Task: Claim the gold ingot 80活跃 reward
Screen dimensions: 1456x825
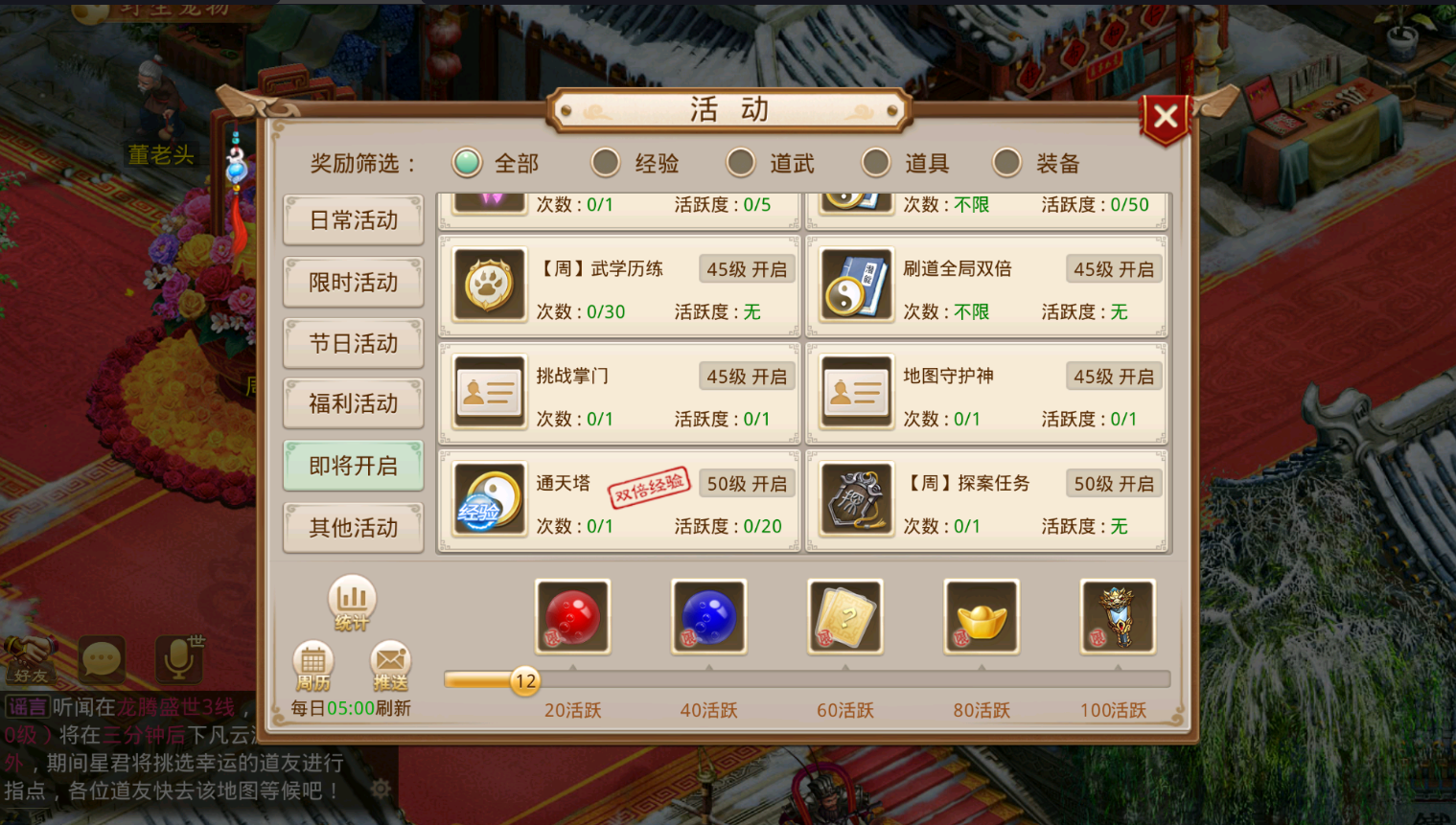Action: (982, 616)
